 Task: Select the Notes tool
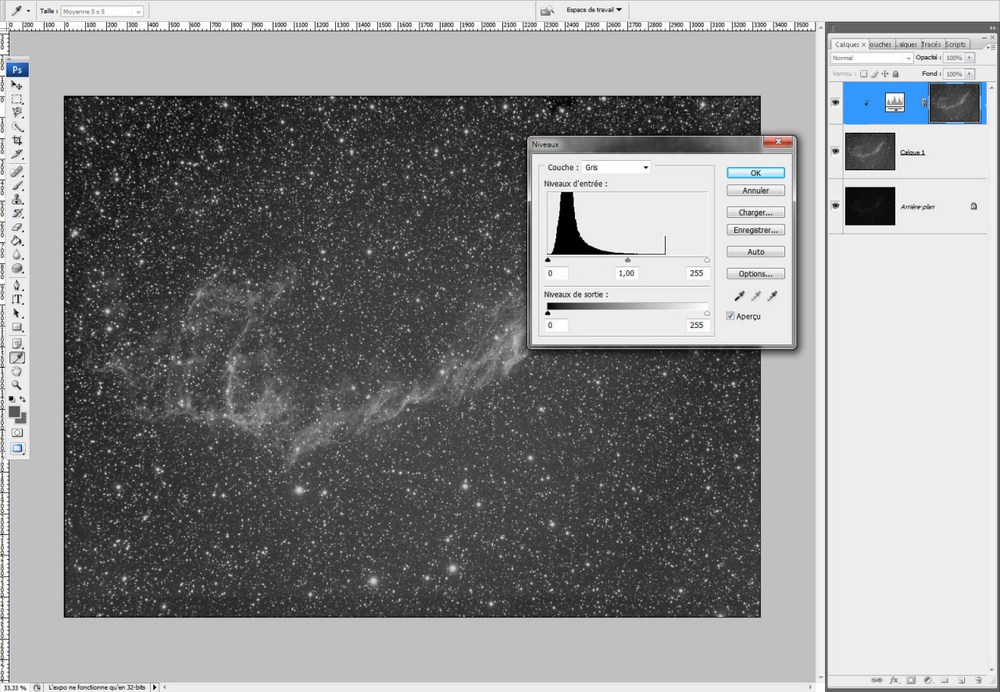click(x=17, y=344)
